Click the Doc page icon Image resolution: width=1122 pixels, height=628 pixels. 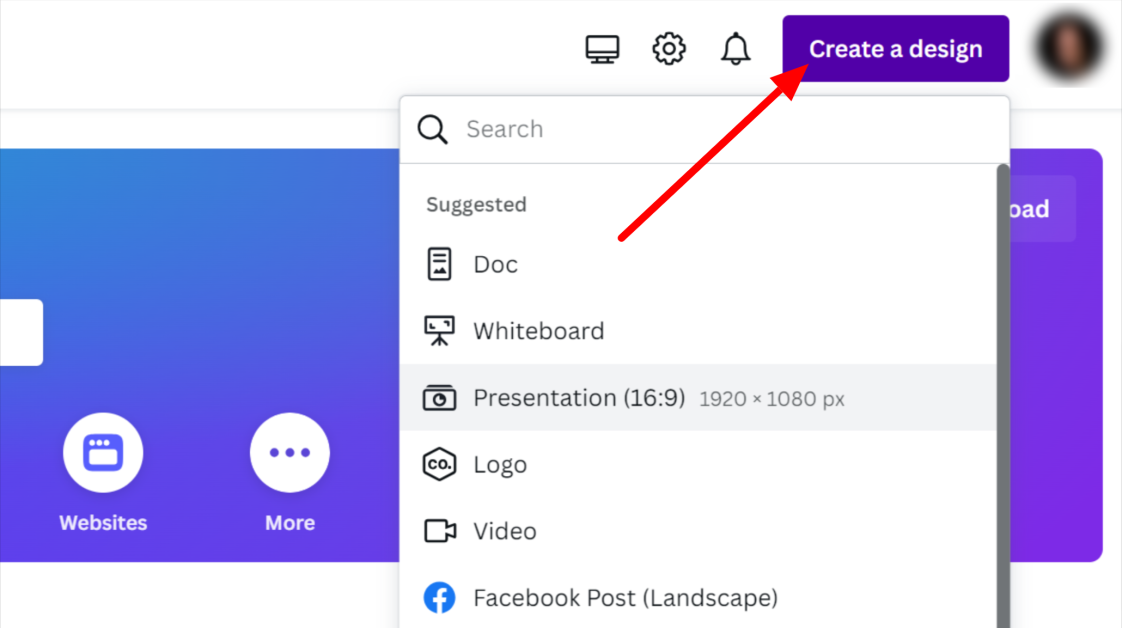tap(439, 264)
